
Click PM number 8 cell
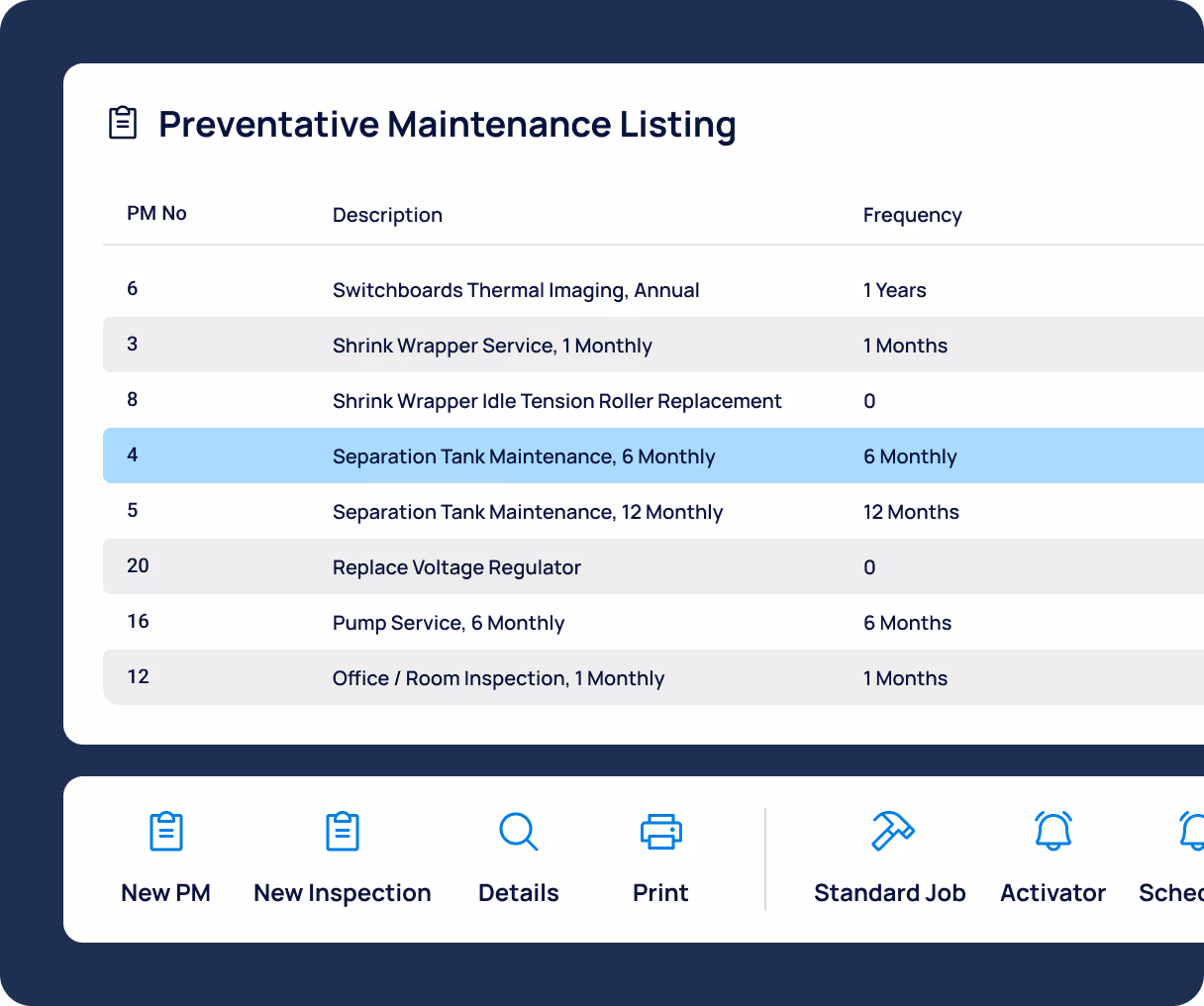tap(133, 400)
